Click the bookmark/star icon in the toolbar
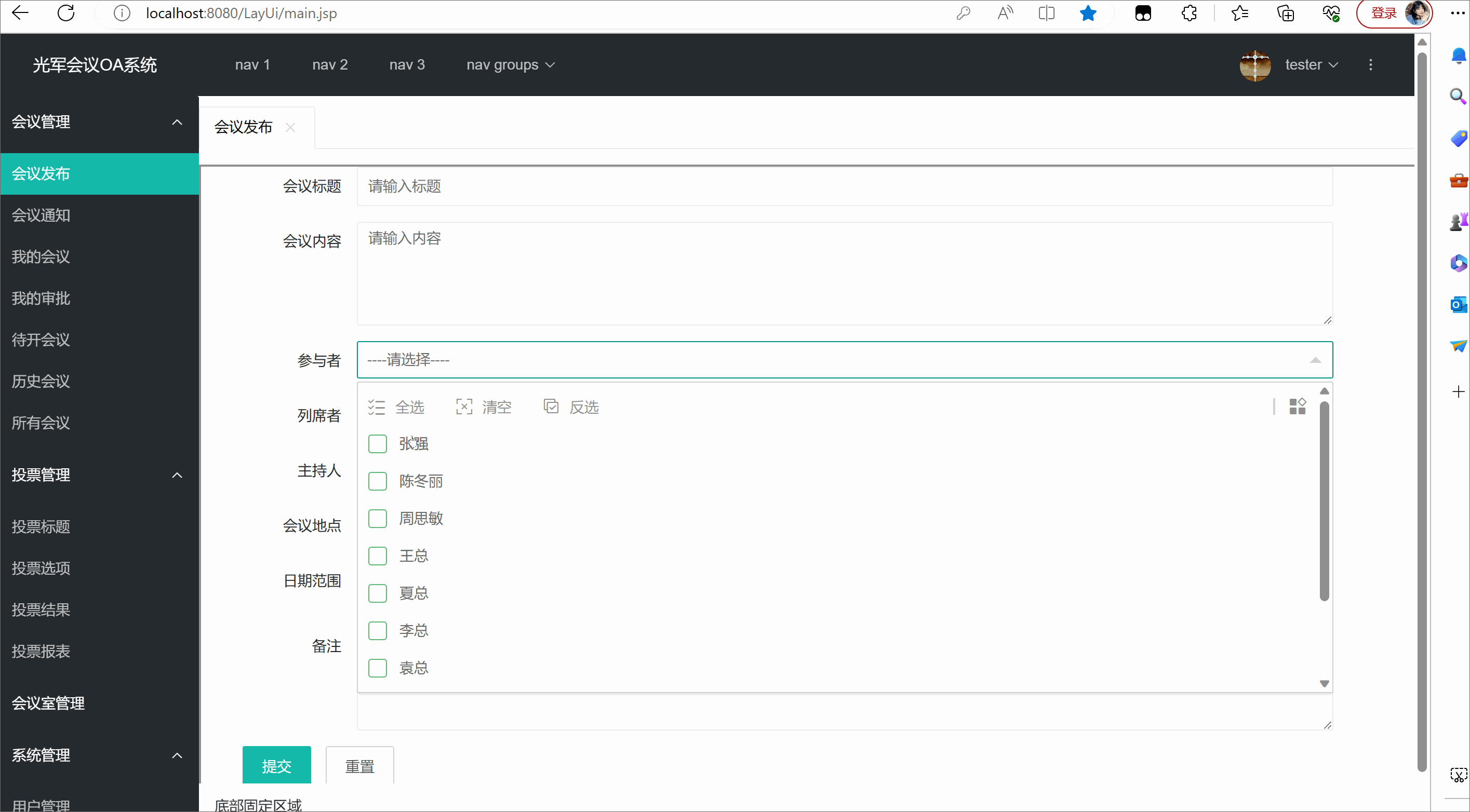 [1088, 14]
